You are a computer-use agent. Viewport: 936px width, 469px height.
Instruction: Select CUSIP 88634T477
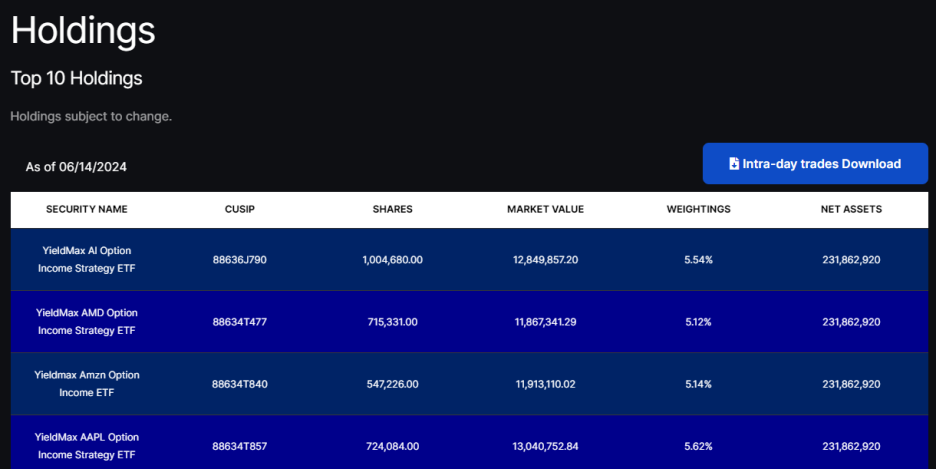pyautogui.click(x=240, y=322)
